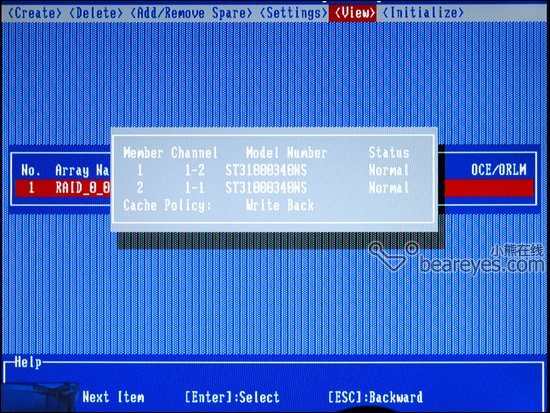Click the Write Back cache policy value
Image resolution: width=550 pixels, height=413 pixels.
coord(280,205)
